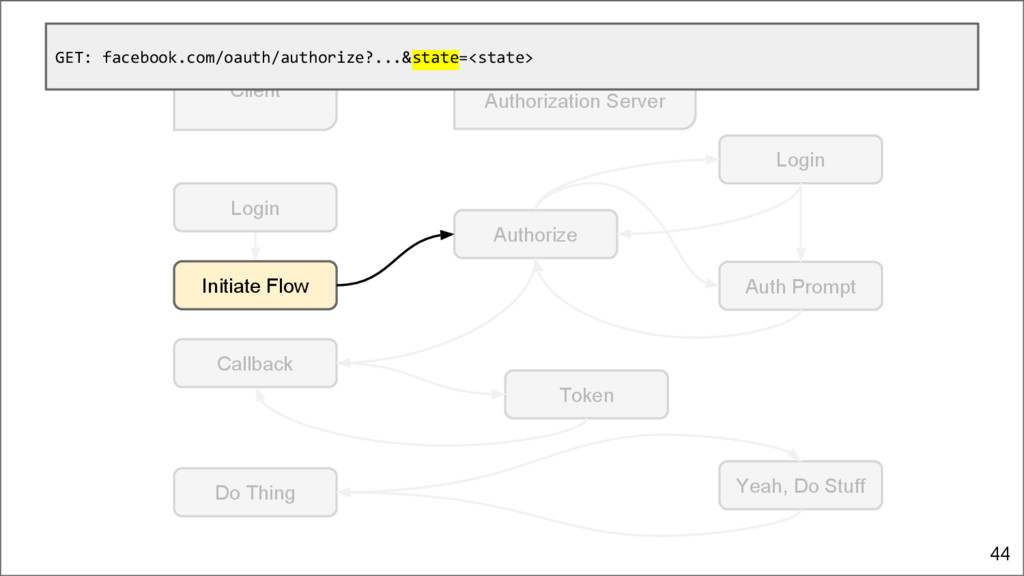
Task: Click the Login box above Auth Prompt
Action: click(x=800, y=160)
